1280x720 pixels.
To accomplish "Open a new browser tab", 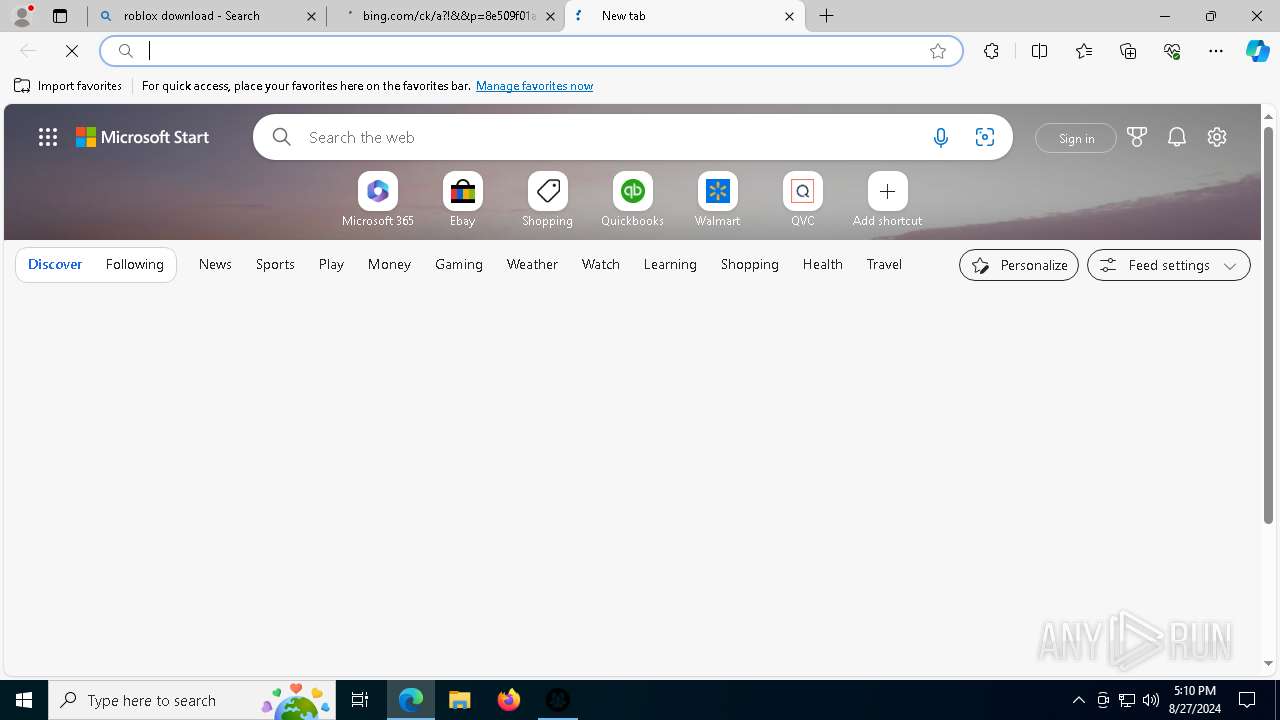I will coord(827,16).
